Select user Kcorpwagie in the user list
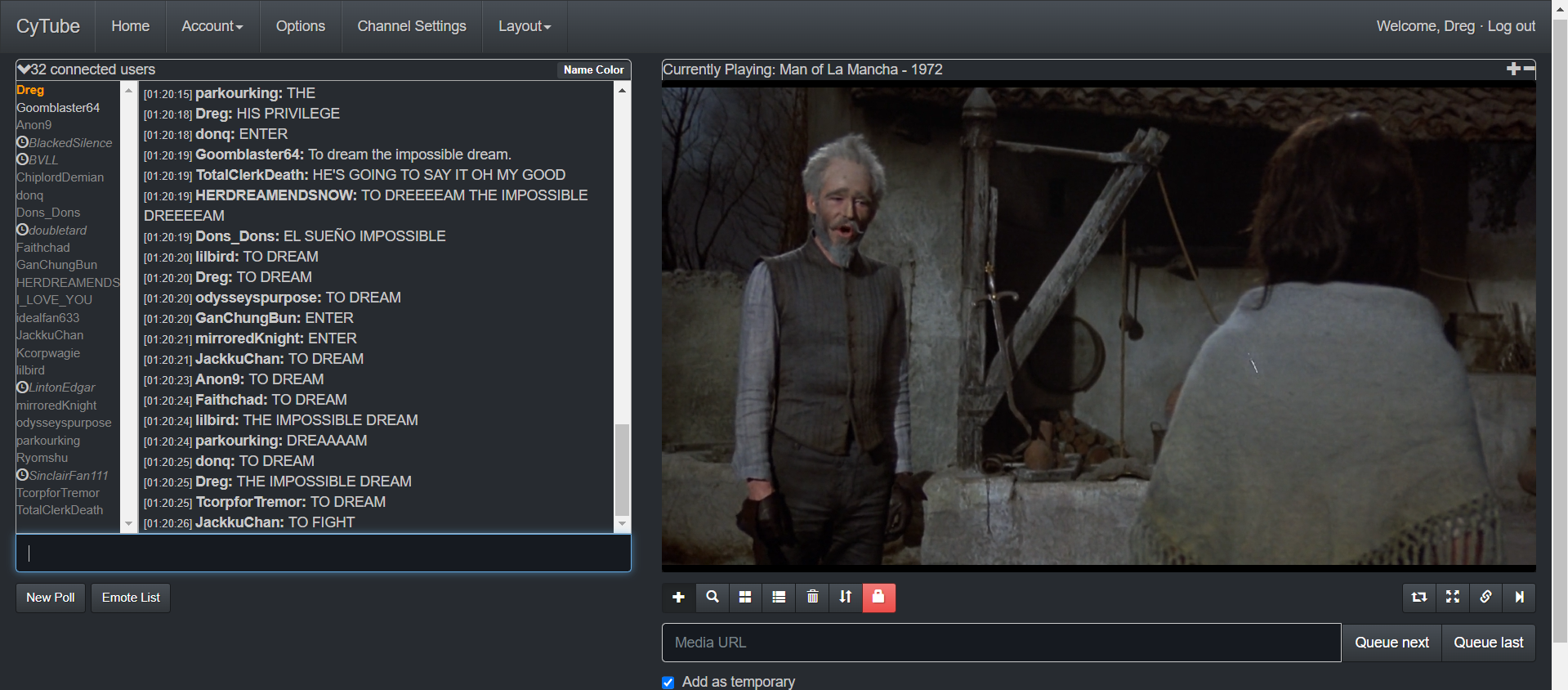1568x690 pixels. click(48, 353)
